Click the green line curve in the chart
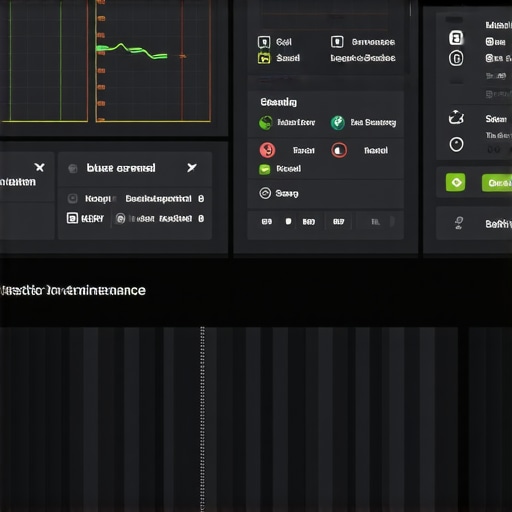Image resolution: width=512 pixels, height=512 pixels. click(132, 51)
